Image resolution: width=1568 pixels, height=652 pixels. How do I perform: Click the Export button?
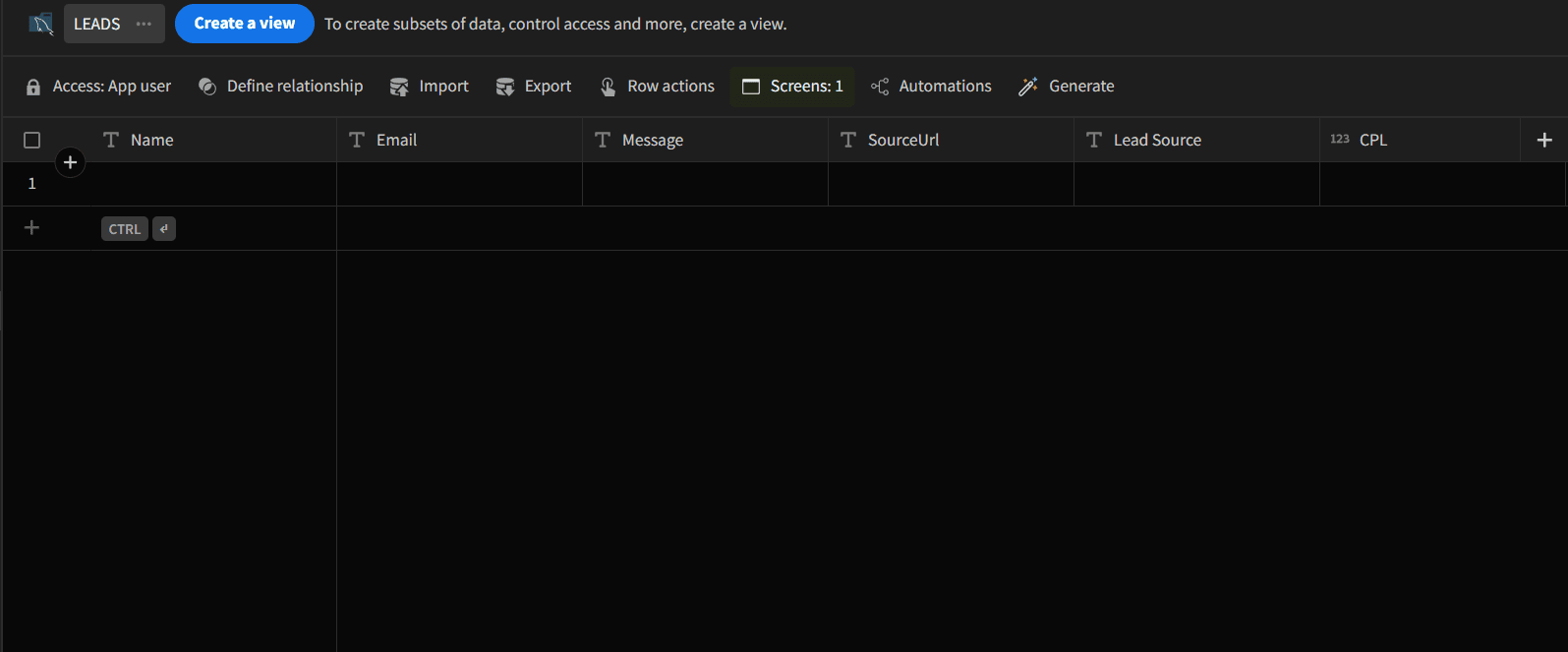point(534,87)
